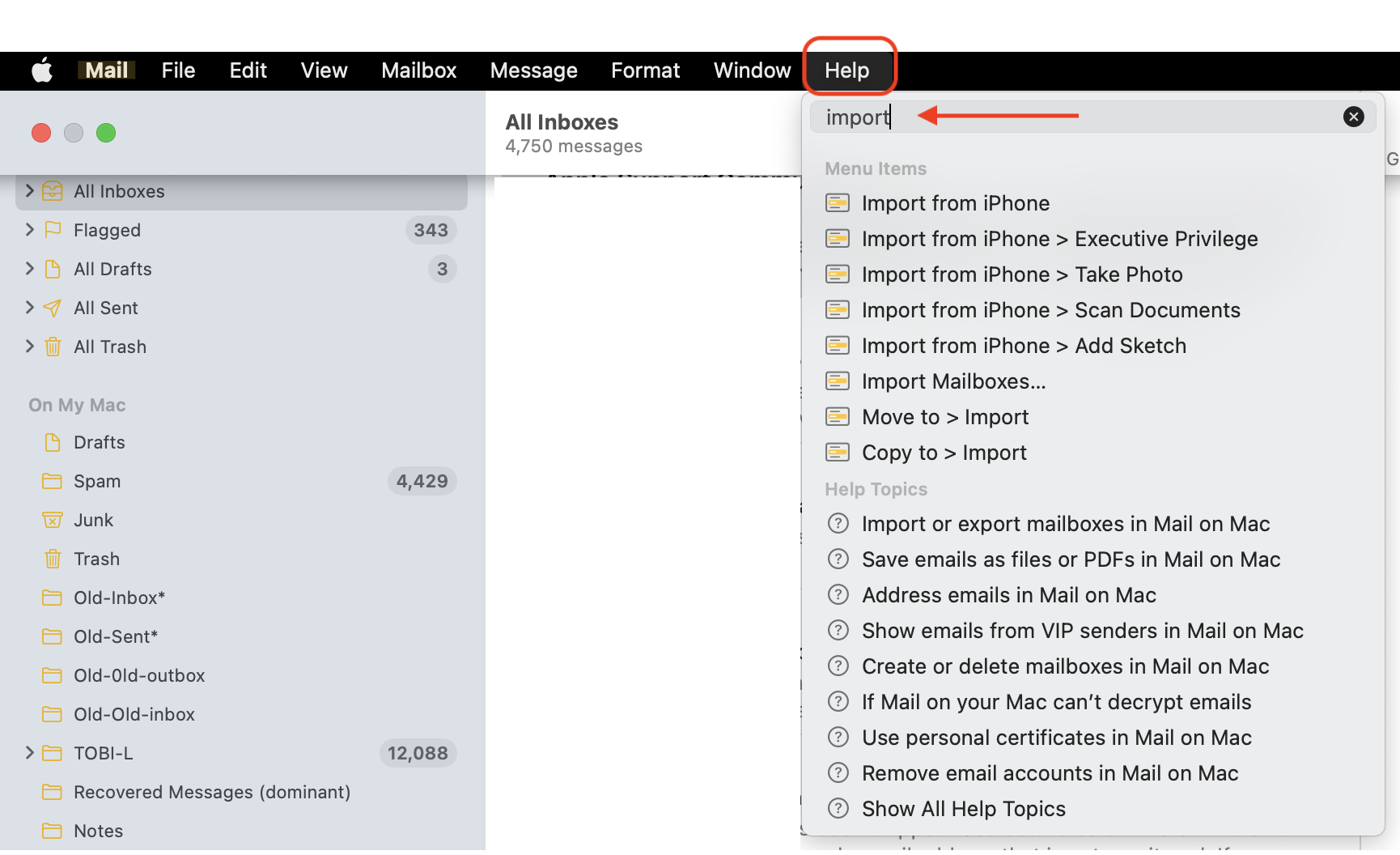Open the Window menu

[752, 70]
